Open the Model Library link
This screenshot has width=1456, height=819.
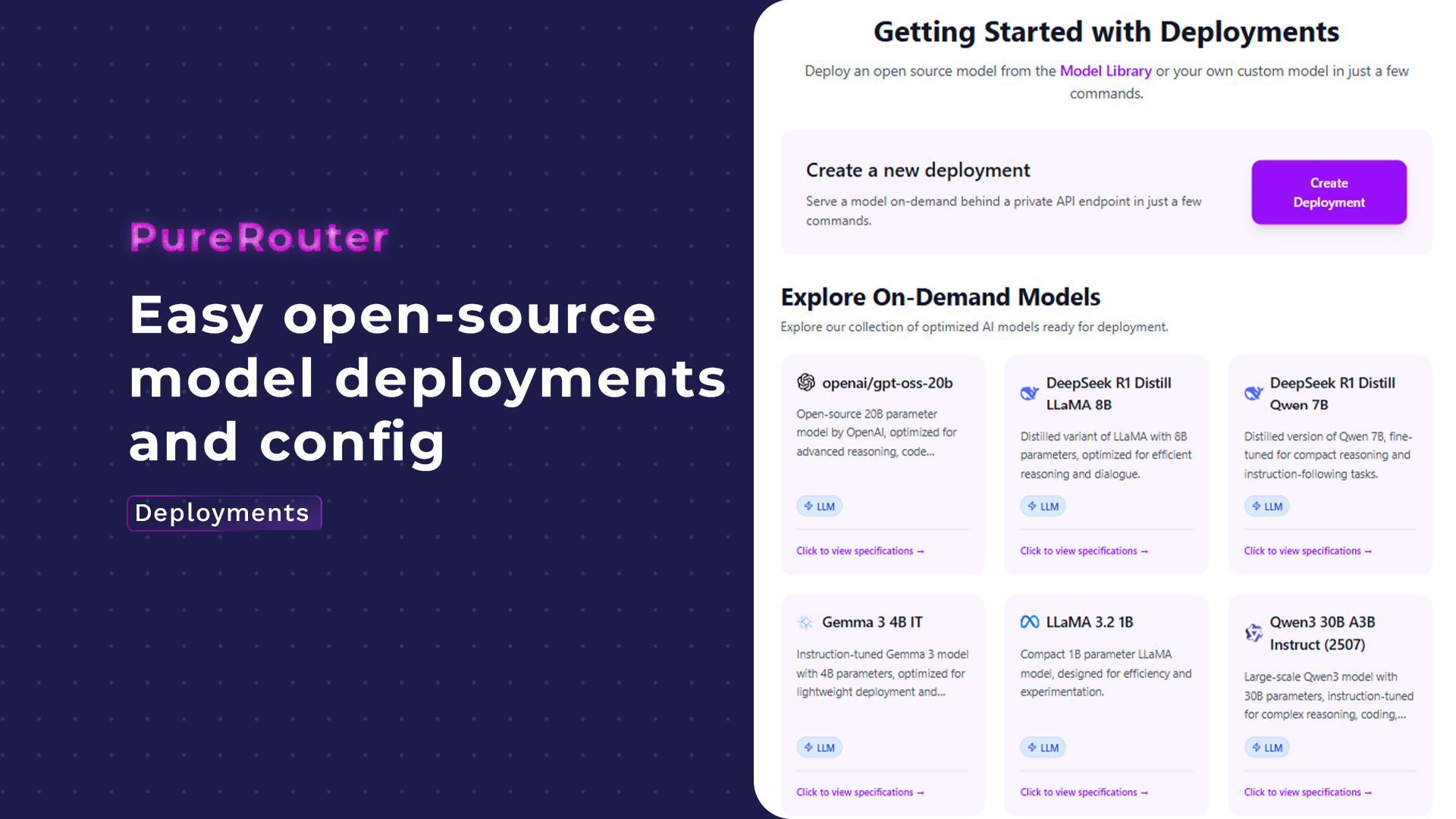click(x=1105, y=71)
